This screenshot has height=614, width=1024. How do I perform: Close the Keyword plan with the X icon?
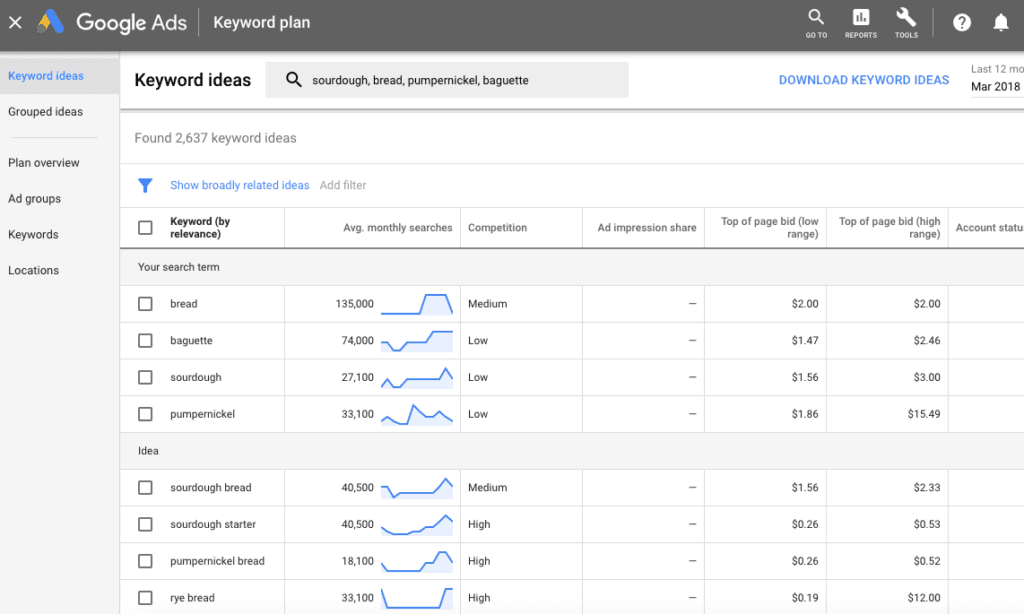14,22
